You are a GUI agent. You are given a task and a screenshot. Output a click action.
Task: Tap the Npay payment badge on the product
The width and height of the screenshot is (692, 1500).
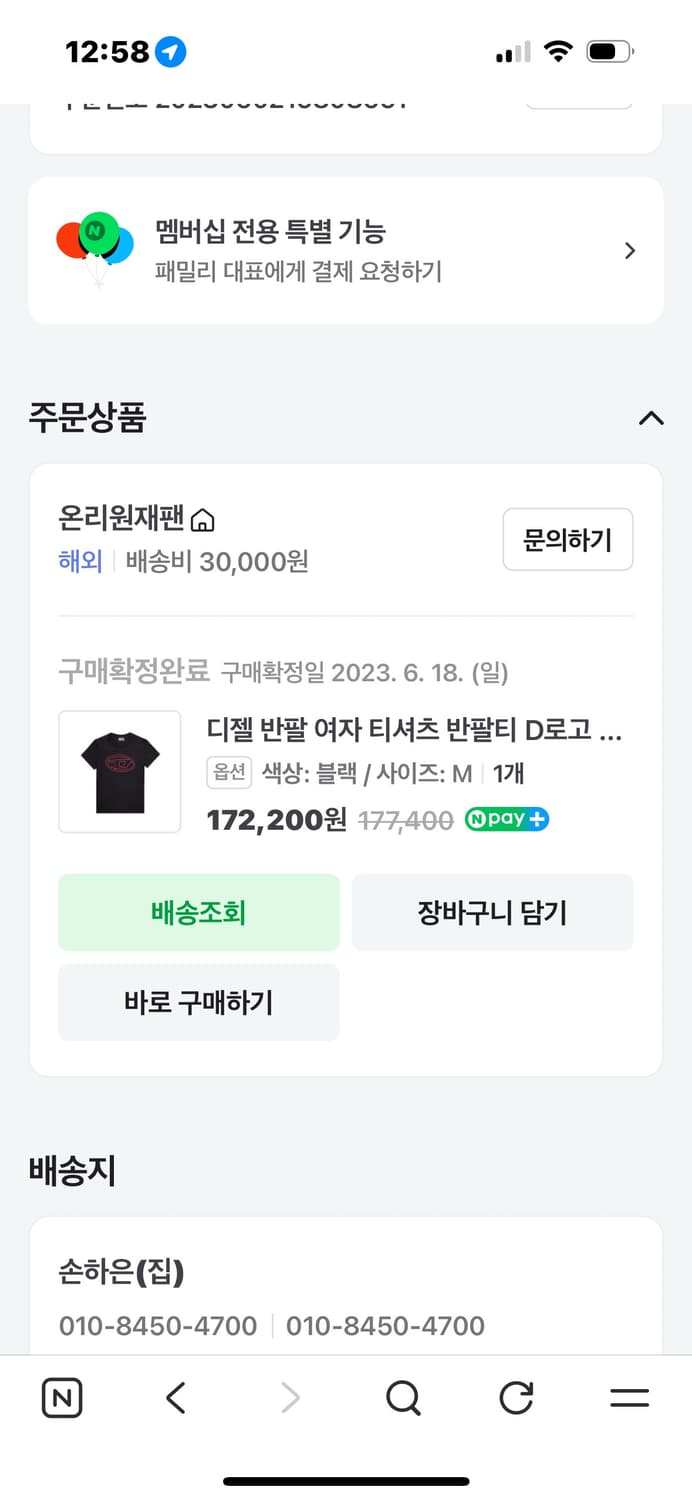[506, 819]
